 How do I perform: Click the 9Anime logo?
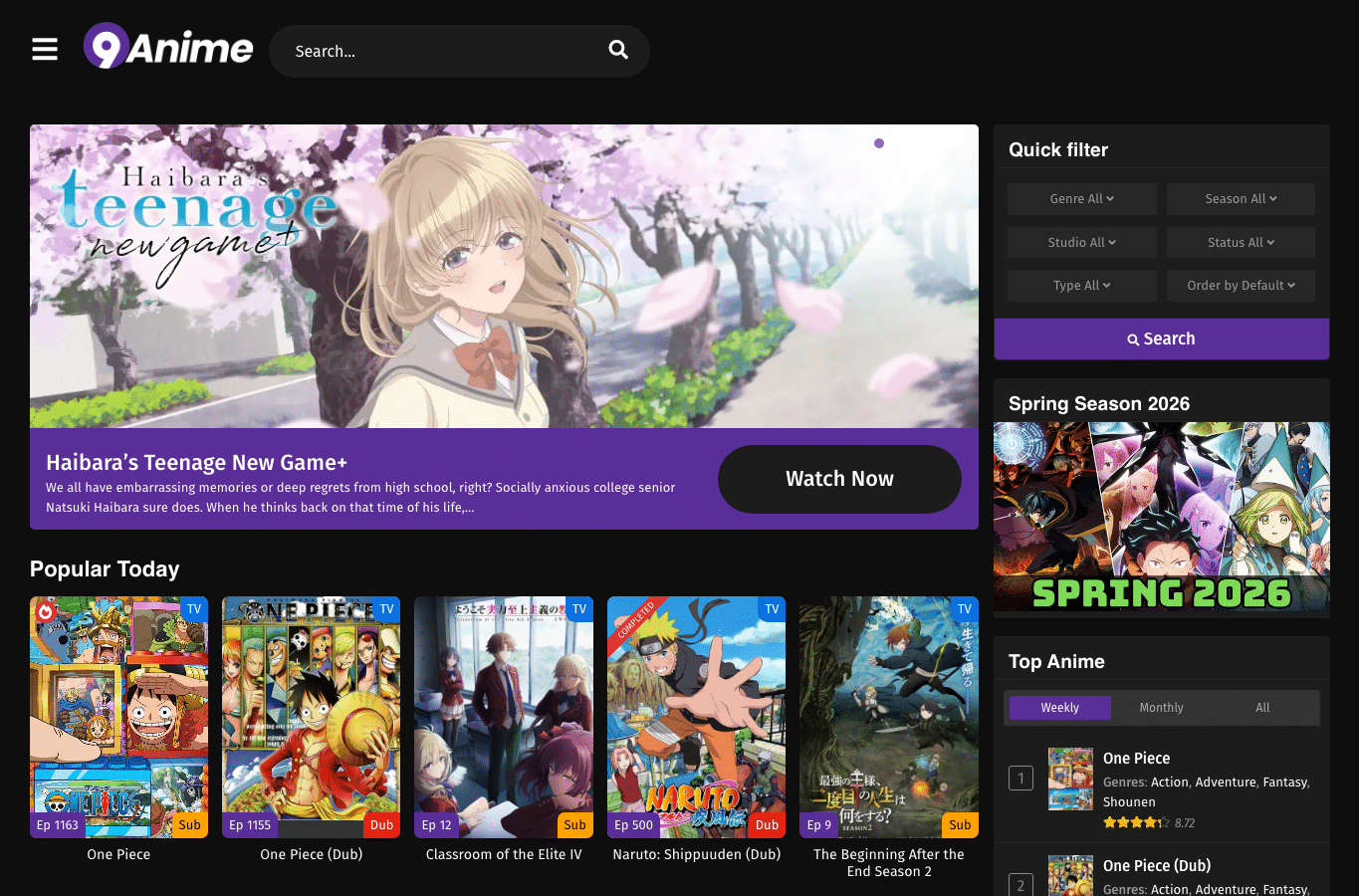(168, 47)
